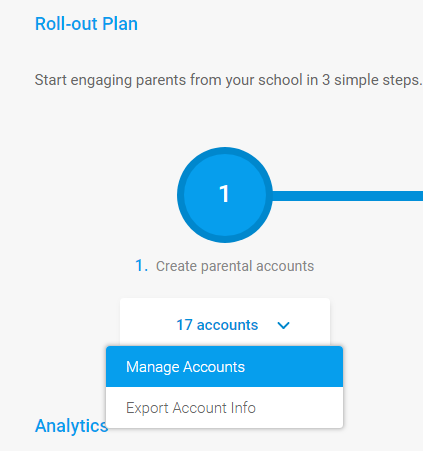Select the blue step 1 circle

[x=225, y=195]
